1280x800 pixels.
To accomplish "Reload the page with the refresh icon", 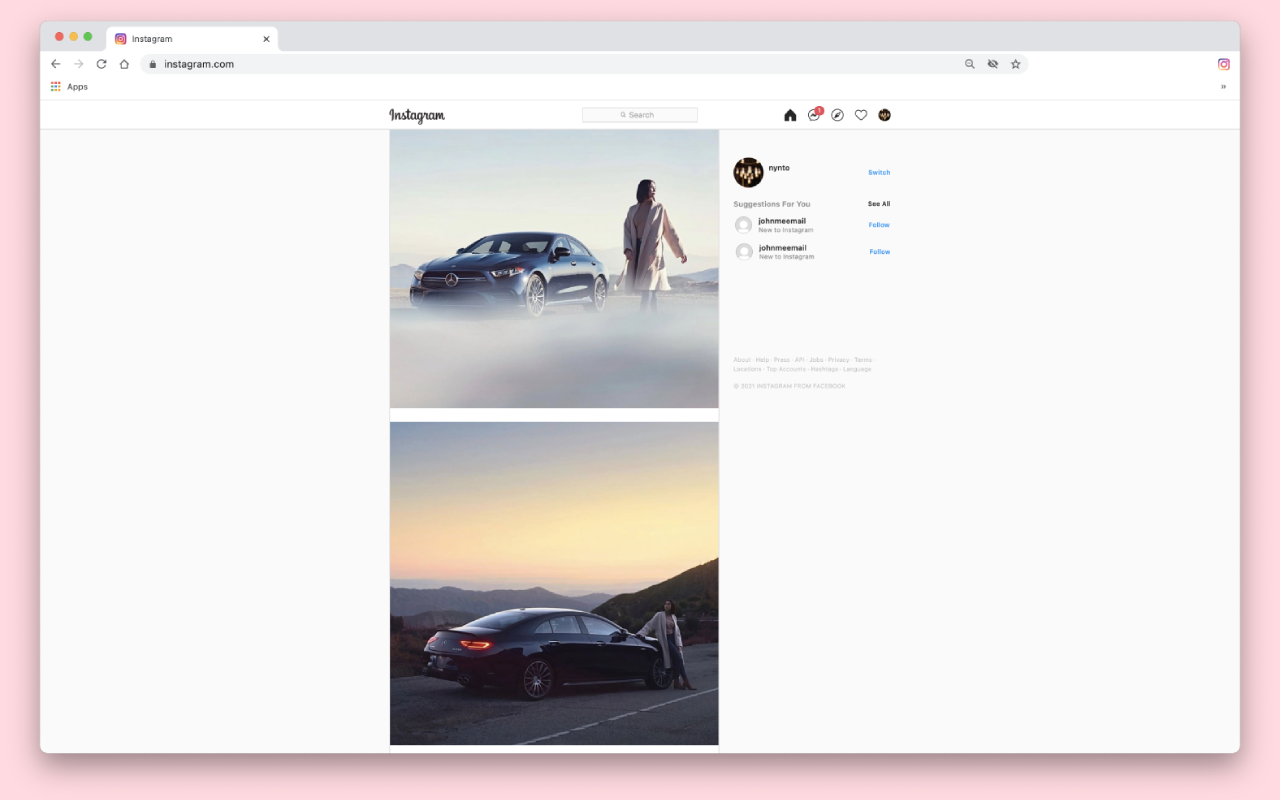I will click(101, 63).
